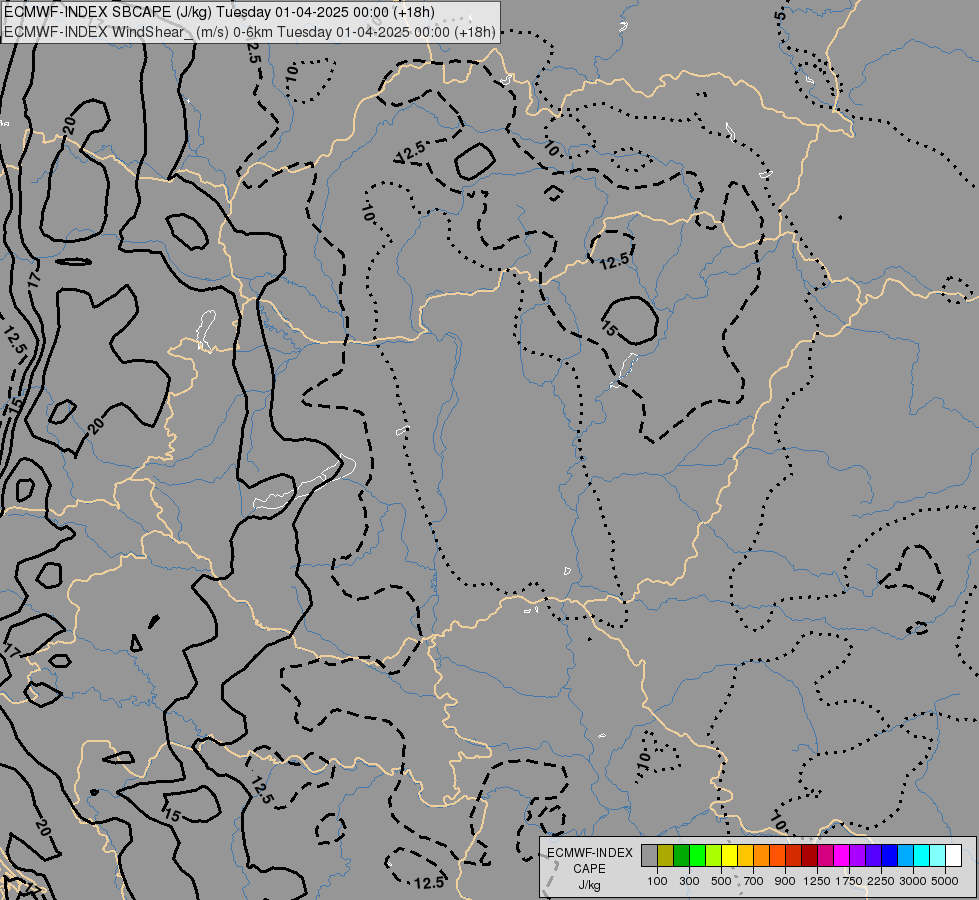Screen dimensions: 979x900
Task: Click the olive swatch in CAPE legend
Action: pos(666,855)
